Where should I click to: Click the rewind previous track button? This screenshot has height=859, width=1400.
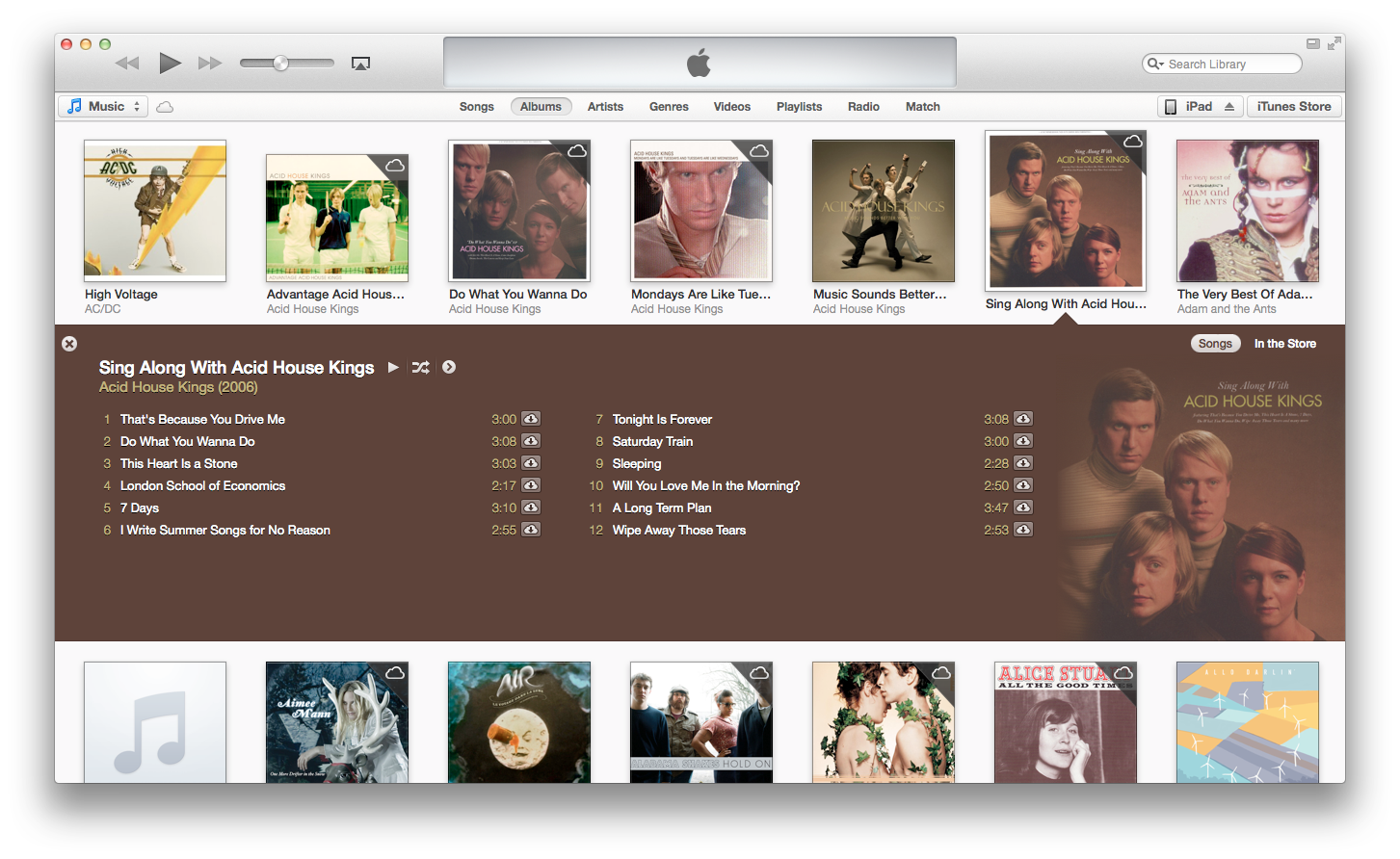(x=127, y=64)
